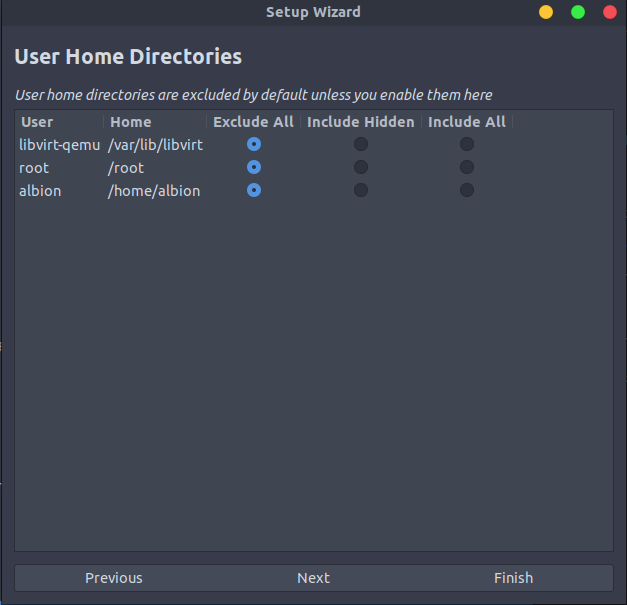Screen dimensions: 627x605
Task: Click the Include Hidden column header
Action: 361,122
